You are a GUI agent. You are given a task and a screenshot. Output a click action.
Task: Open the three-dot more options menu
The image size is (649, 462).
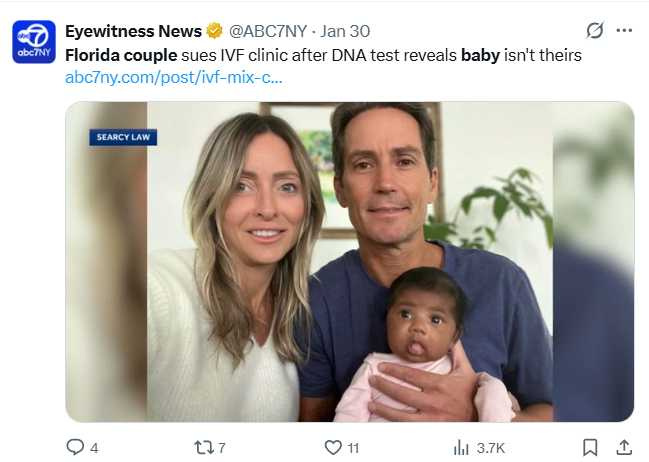[624, 30]
